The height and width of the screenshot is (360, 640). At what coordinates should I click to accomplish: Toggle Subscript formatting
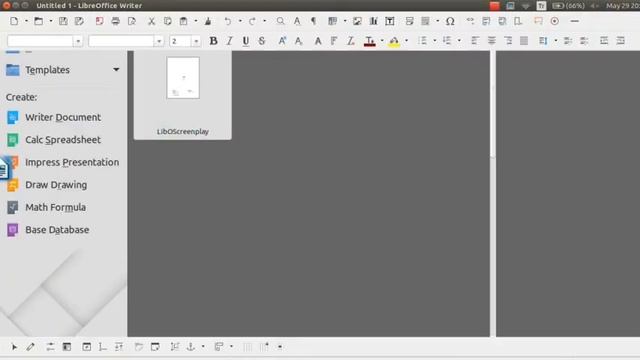click(298, 41)
